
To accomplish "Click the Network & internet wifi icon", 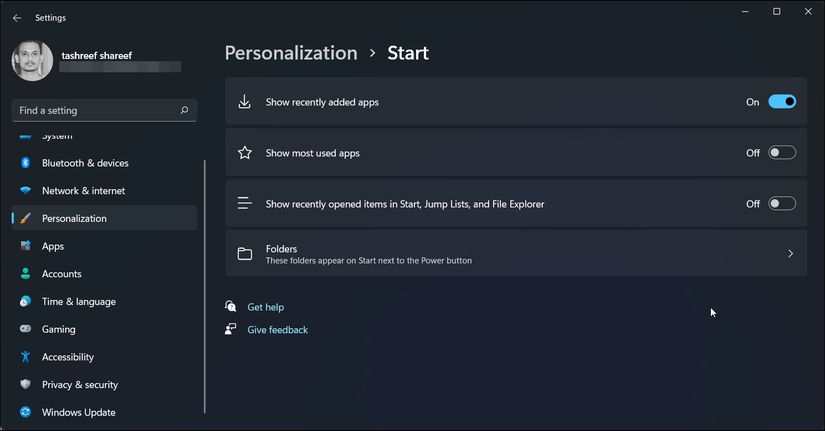I will coord(25,191).
